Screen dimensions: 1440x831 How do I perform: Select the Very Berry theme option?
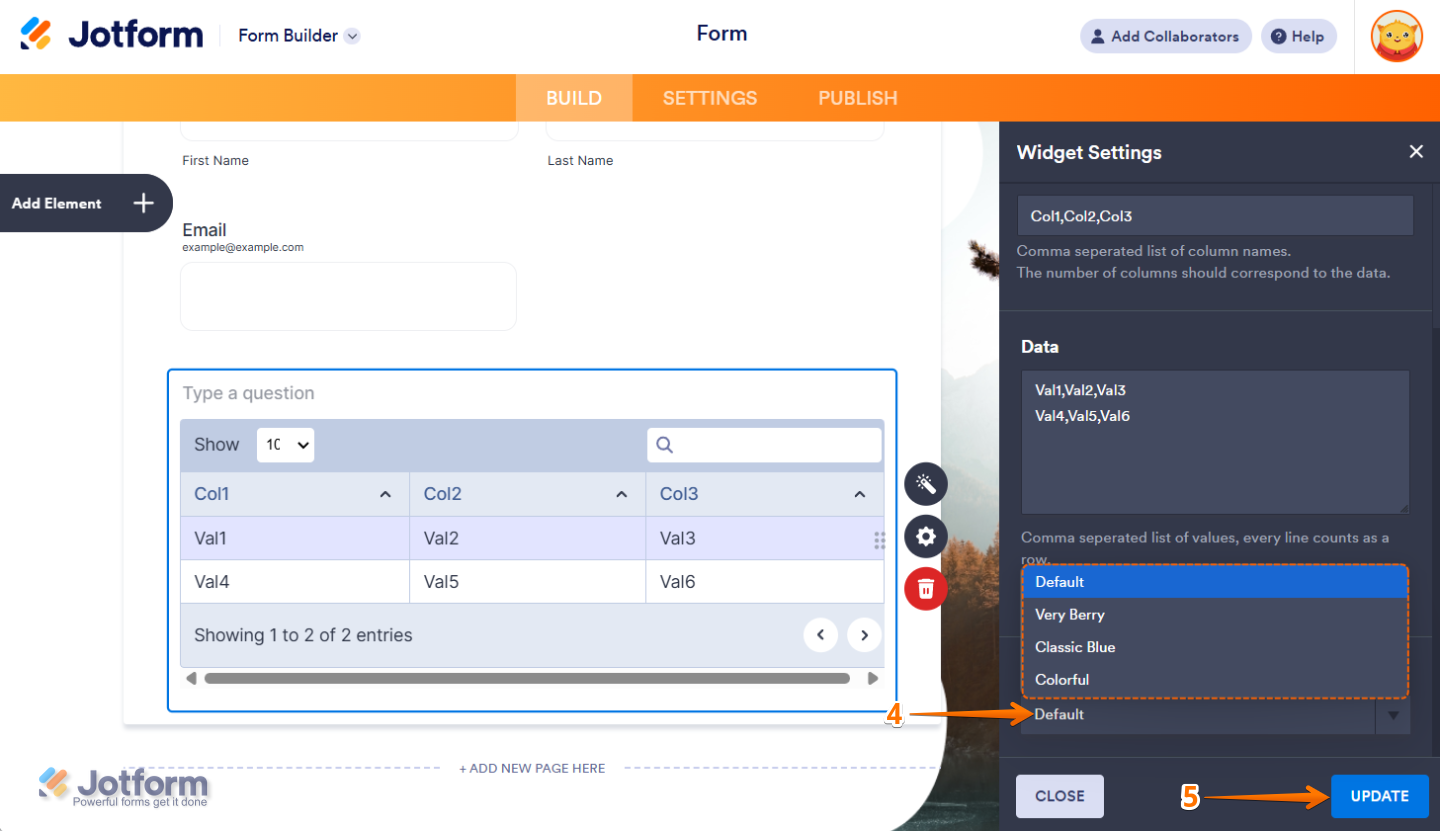[x=1072, y=614]
